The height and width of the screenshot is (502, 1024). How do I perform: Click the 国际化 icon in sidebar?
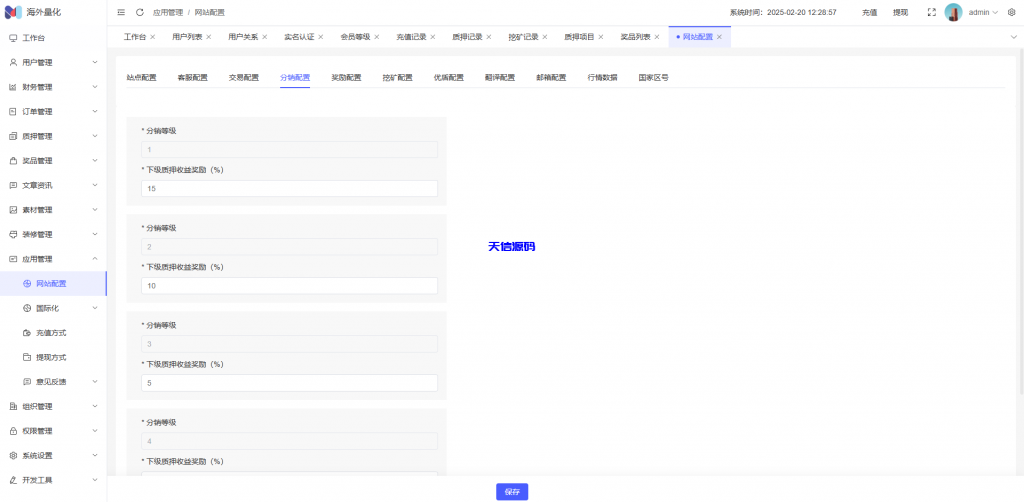click(x=27, y=308)
